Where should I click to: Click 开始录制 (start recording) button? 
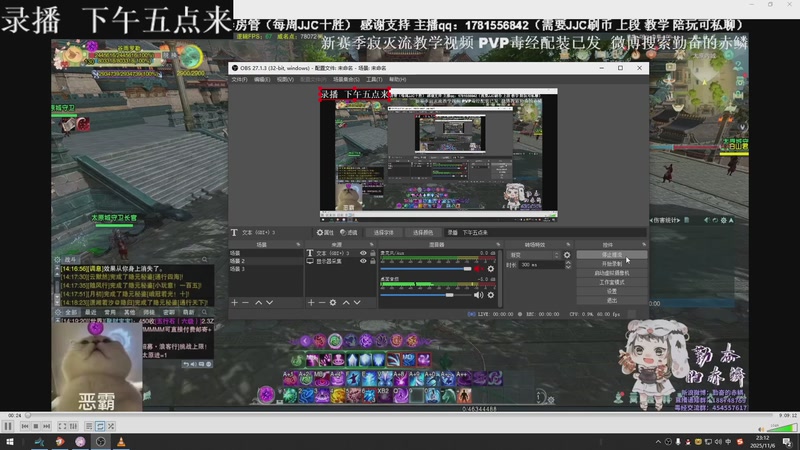click(612, 264)
